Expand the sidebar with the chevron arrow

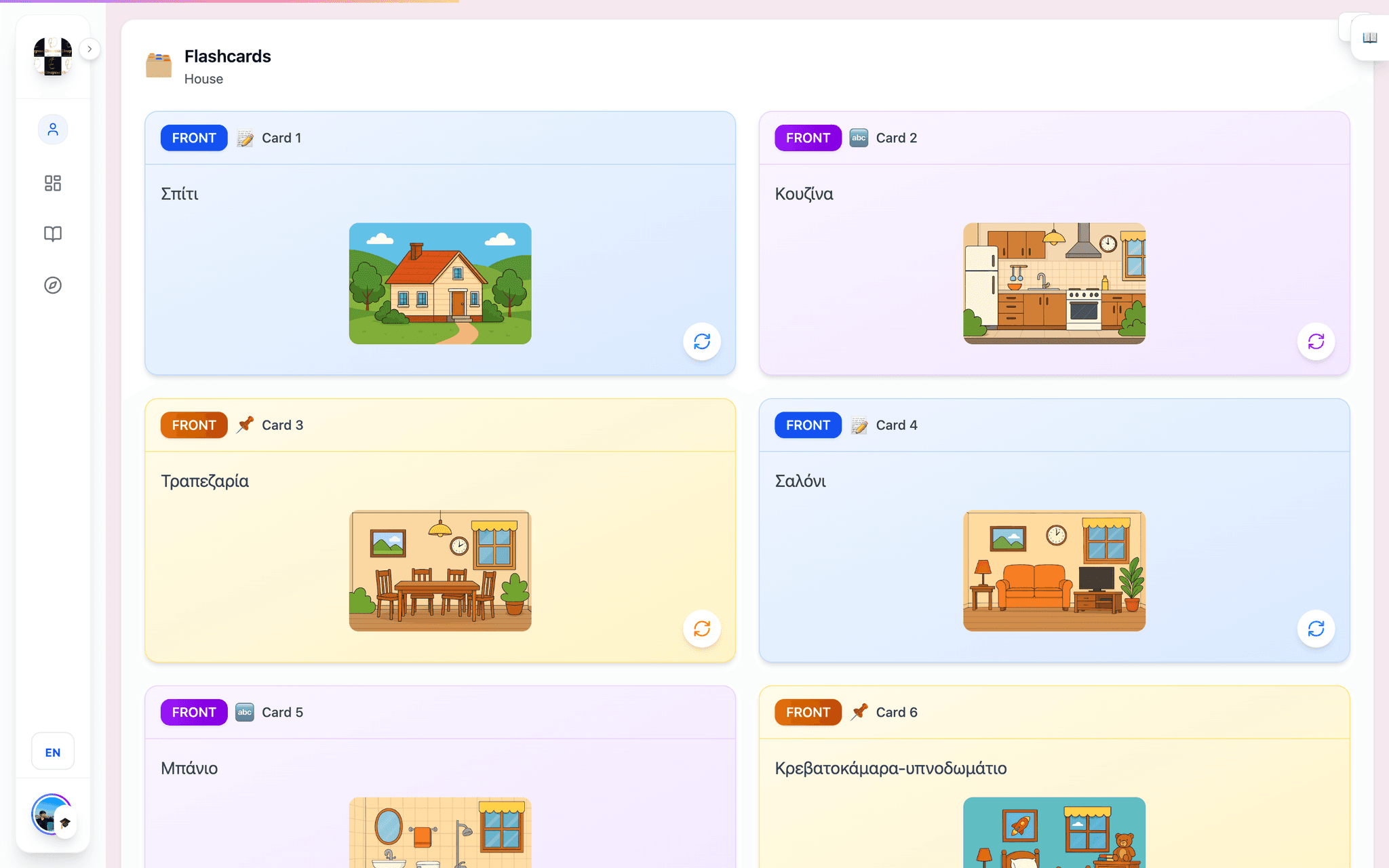[x=90, y=49]
